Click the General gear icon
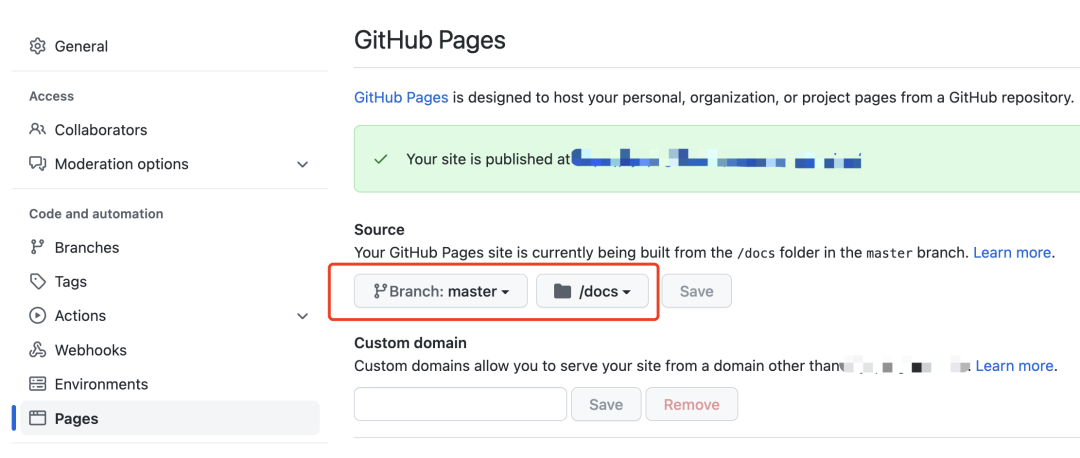The image size is (1080, 458). (37, 46)
